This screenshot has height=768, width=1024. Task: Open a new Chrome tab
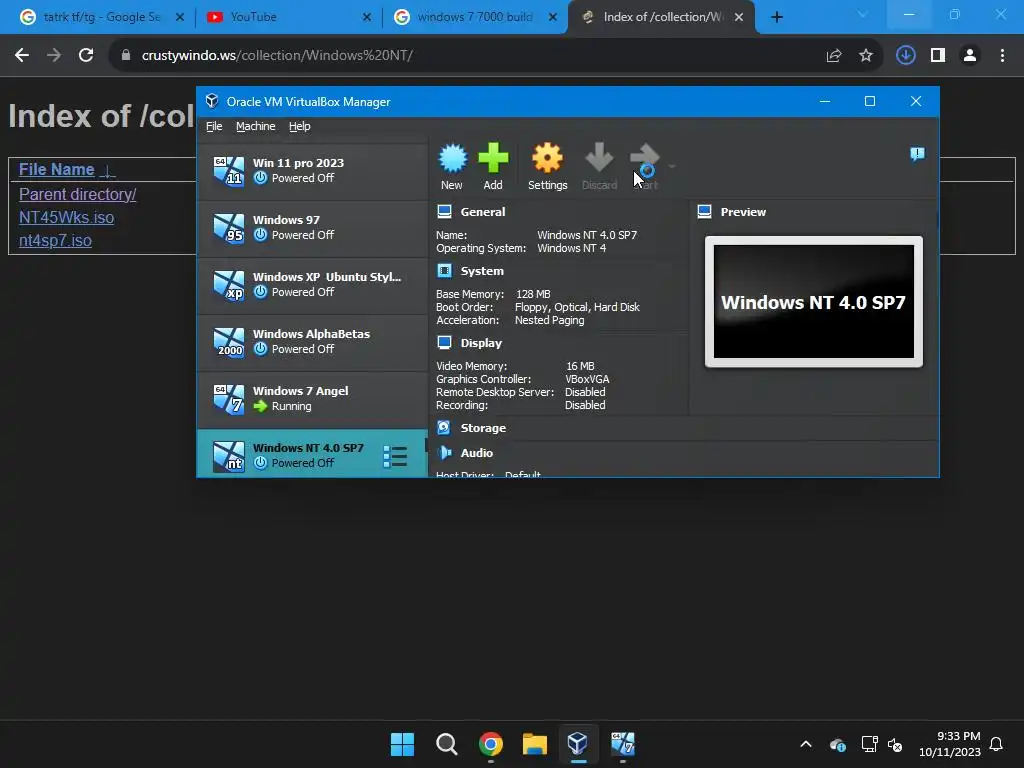coord(776,17)
